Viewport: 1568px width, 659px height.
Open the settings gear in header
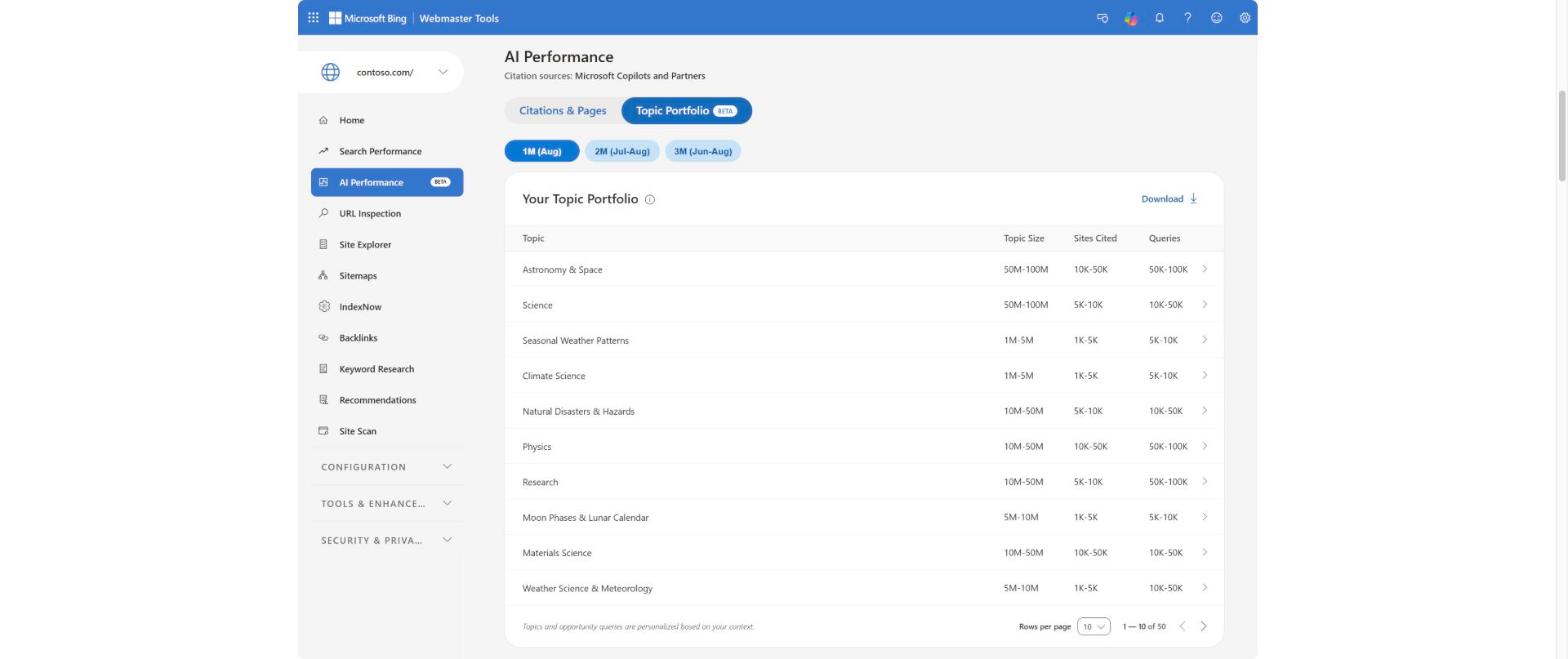[x=1245, y=18]
